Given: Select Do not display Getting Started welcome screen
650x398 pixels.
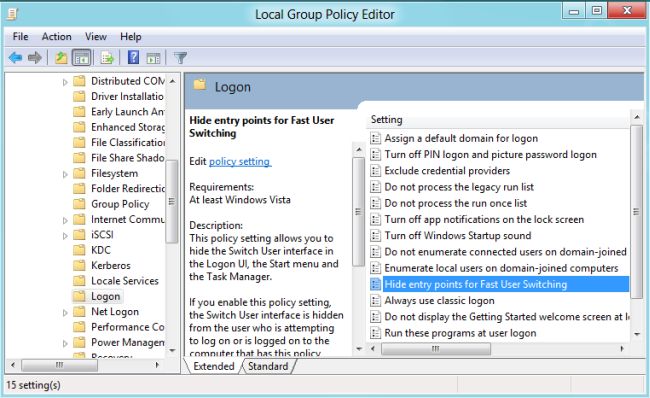Looking at the screenshot, I should [x=507, y=316].
